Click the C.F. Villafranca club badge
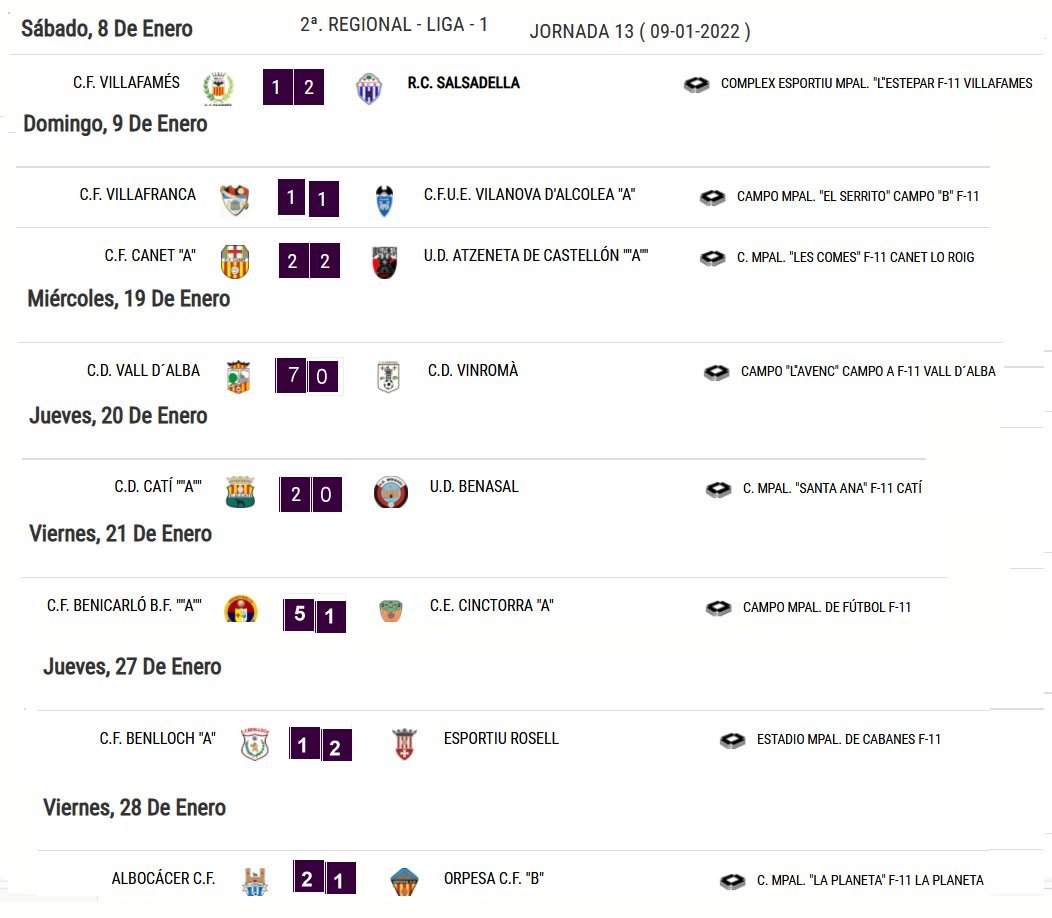1052x918 pixels. pyautogui.click(x=235, y=200)
